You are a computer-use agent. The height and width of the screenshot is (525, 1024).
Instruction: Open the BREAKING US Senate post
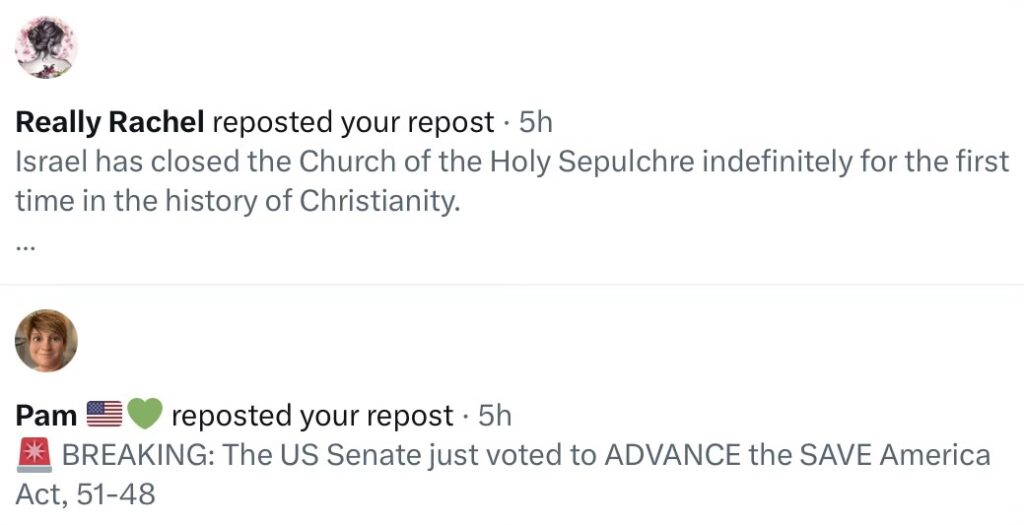coord(525,456)
